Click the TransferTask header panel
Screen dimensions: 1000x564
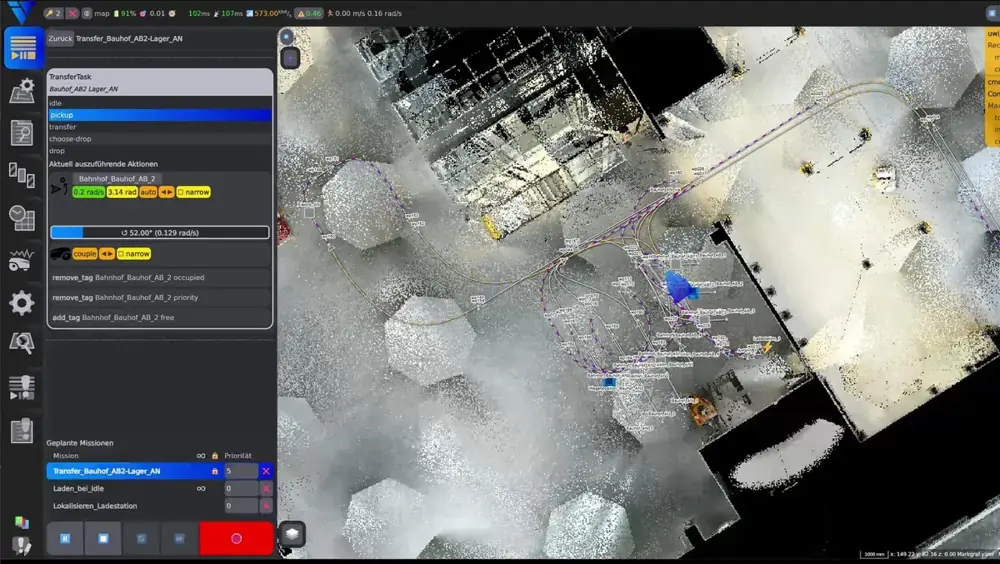click(160, 82)
